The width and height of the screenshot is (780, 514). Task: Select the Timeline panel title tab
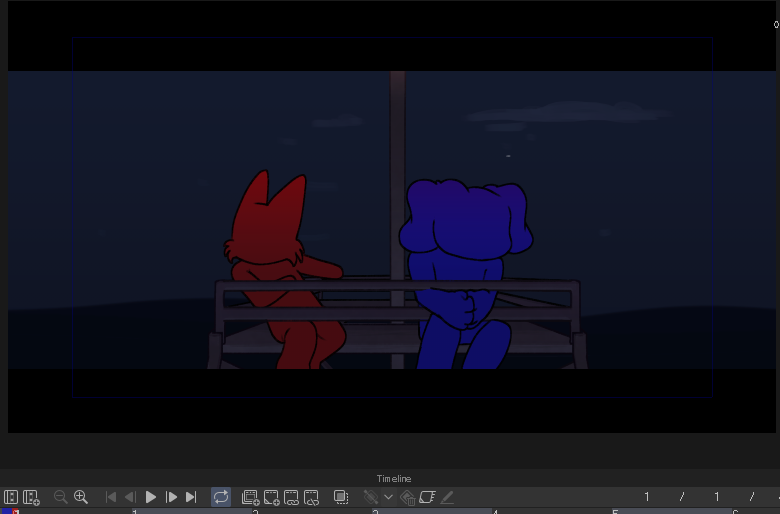(393, 479)
